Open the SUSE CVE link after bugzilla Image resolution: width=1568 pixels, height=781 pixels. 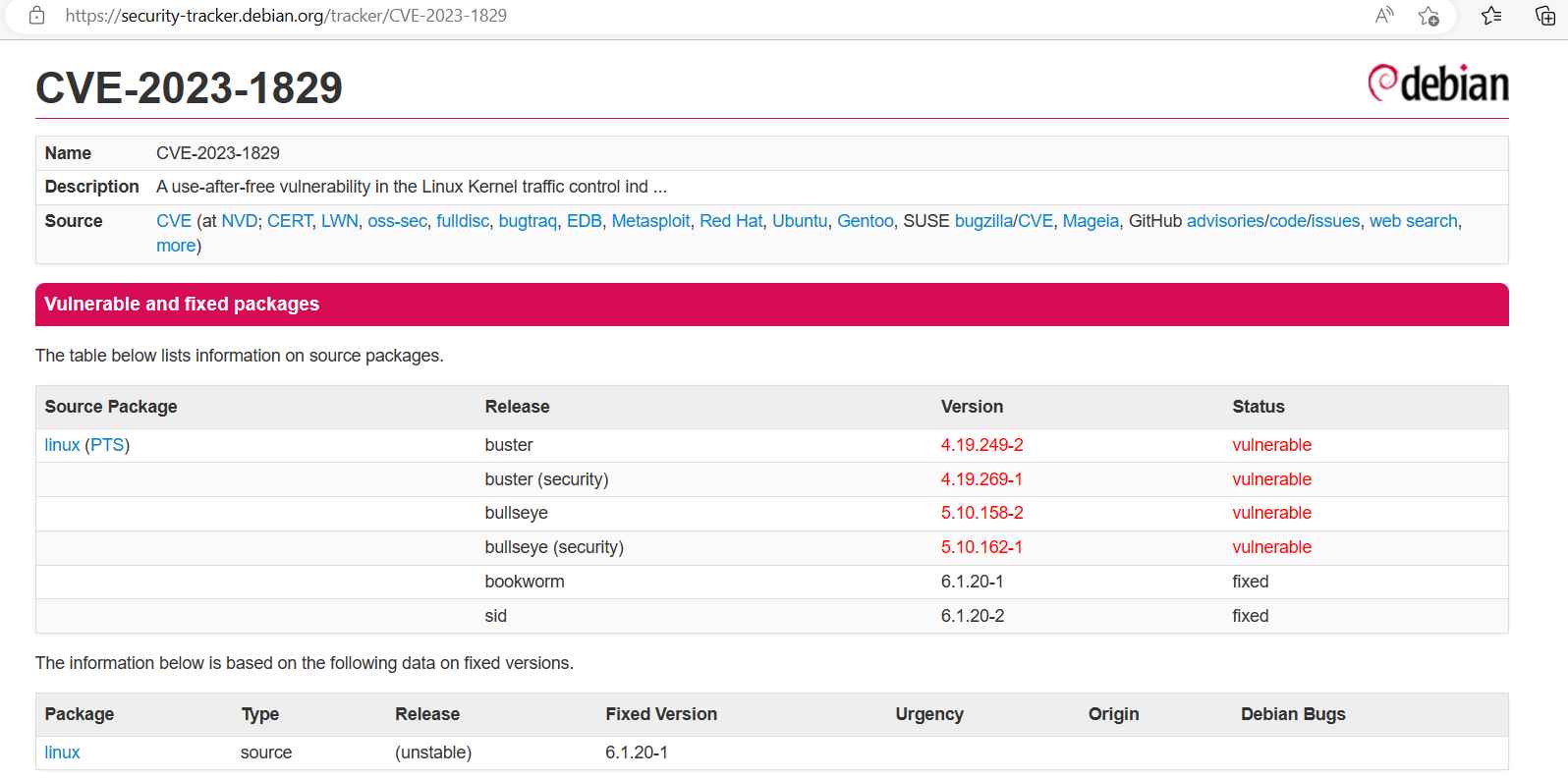pos(1036,221)
